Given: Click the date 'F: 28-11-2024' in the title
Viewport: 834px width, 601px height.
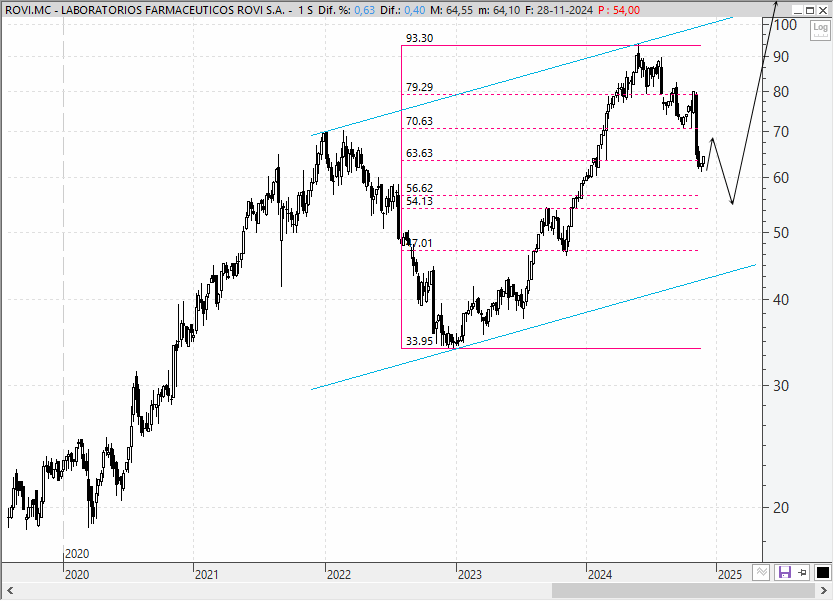Looking at the screenshot, I should [558, 10].
